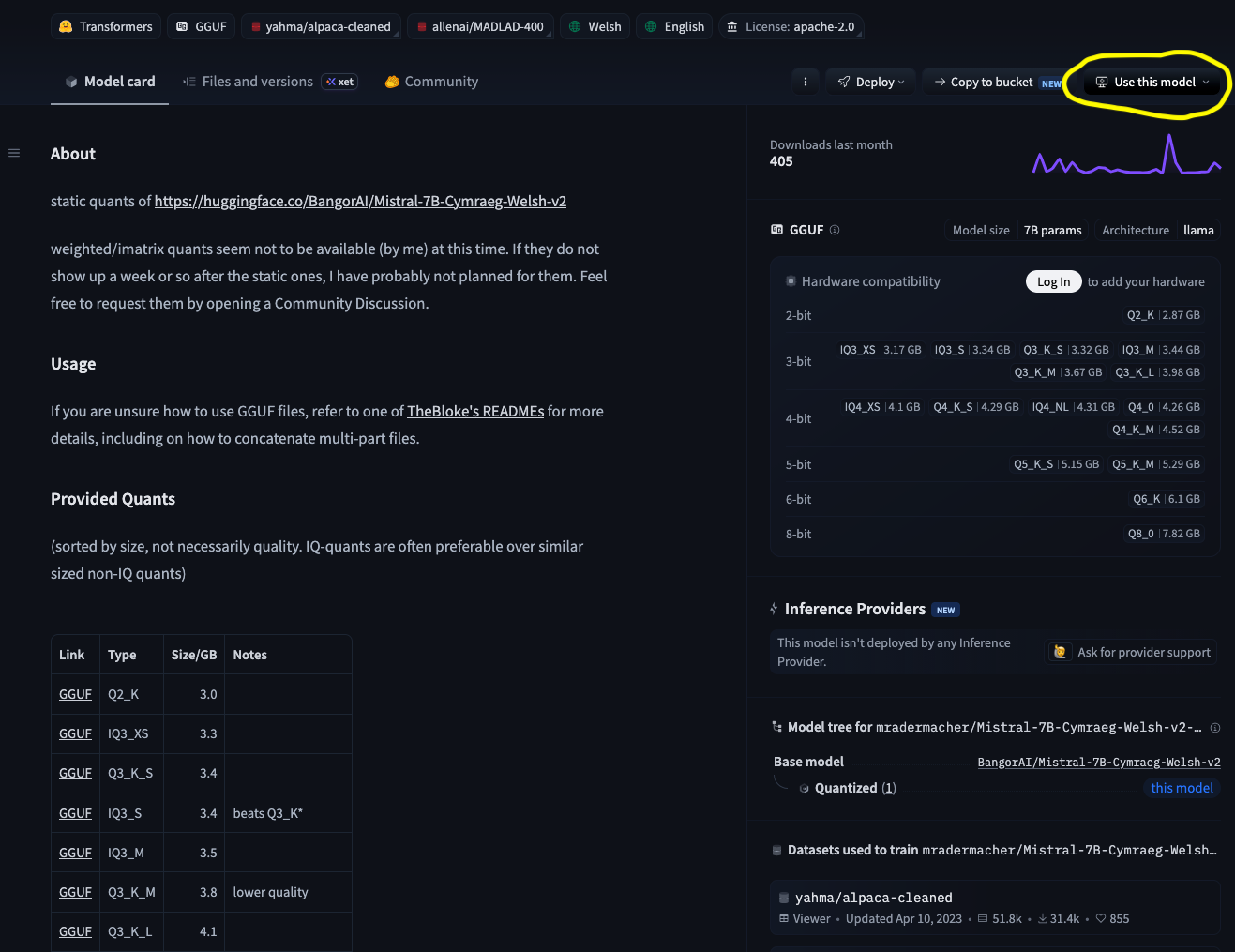
Task: Click the info icon beside the GGUF heading
Action: (835, 230)
